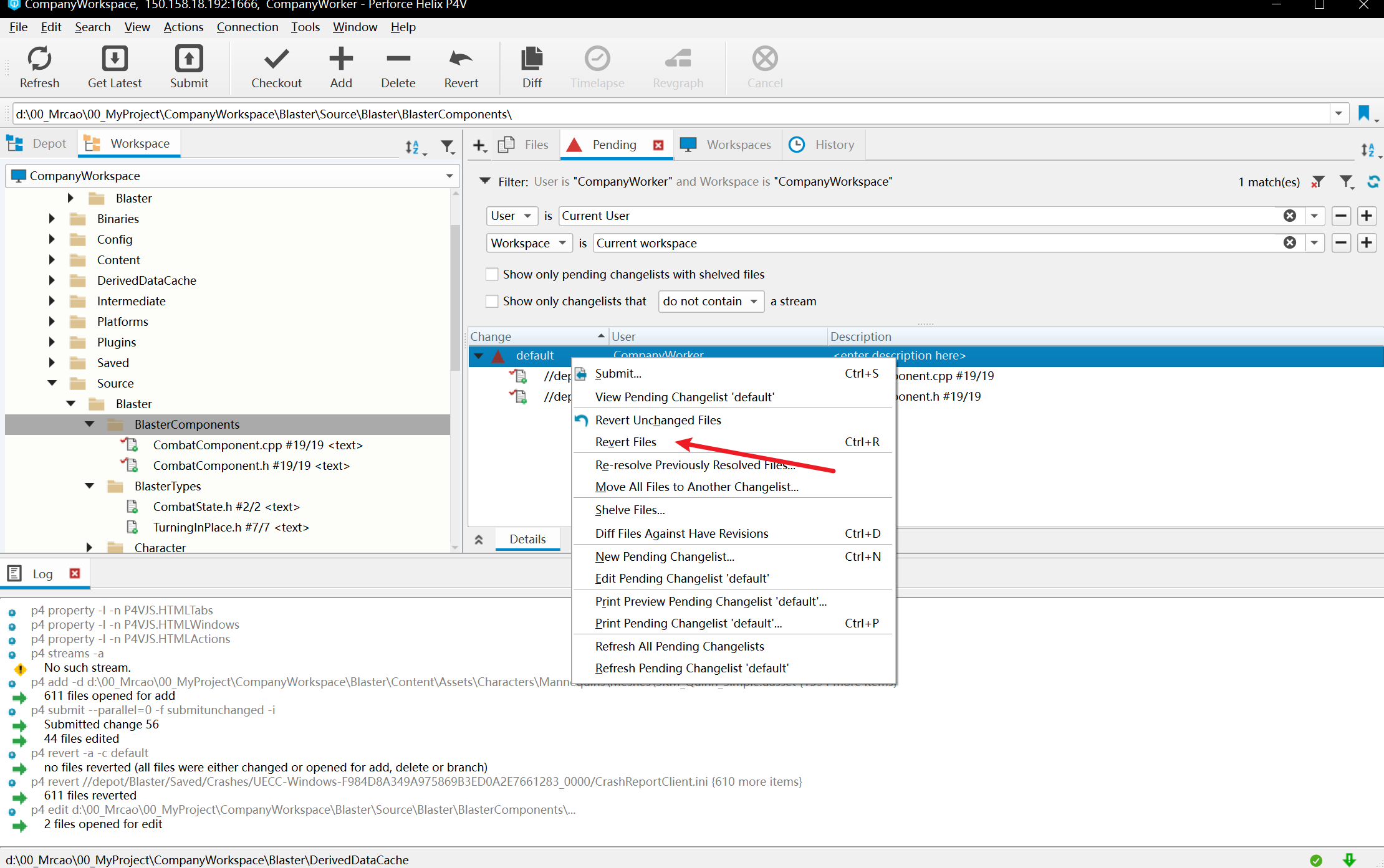Open the Details tab
Viewport: 1384px width, 868px height.
coord(527,540)
